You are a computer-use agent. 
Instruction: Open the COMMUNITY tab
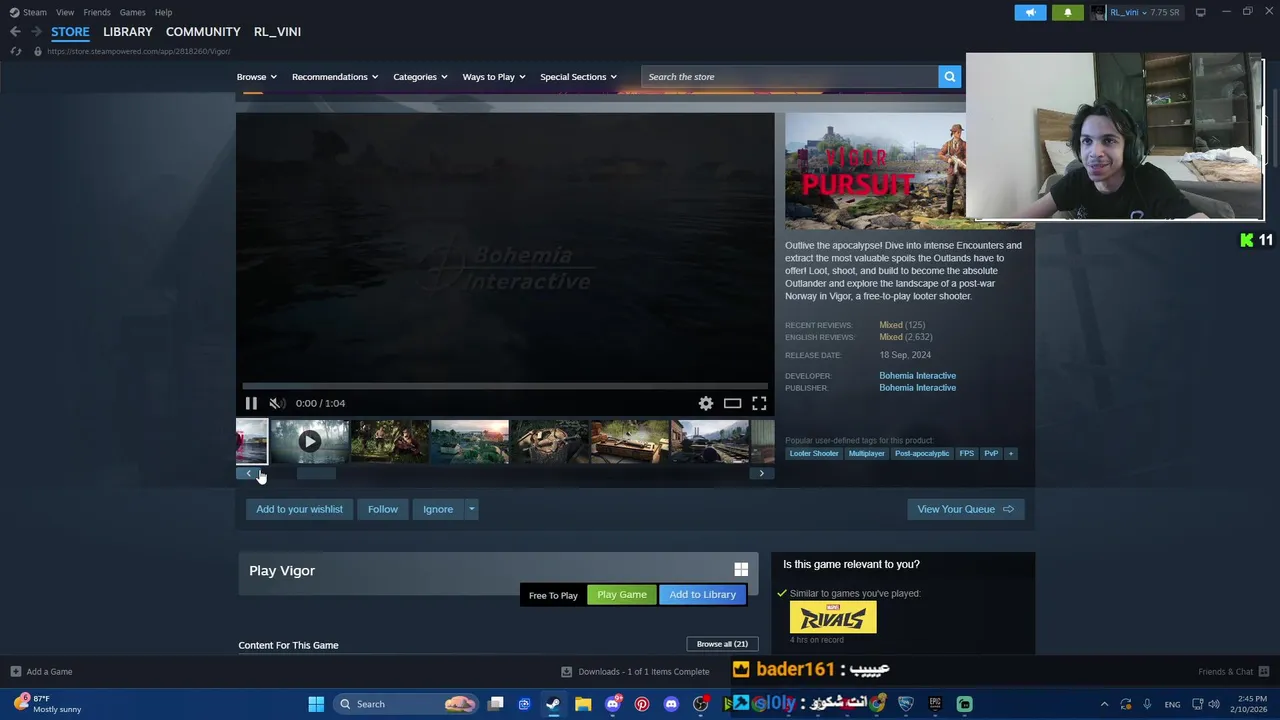[x=203, y=32]
